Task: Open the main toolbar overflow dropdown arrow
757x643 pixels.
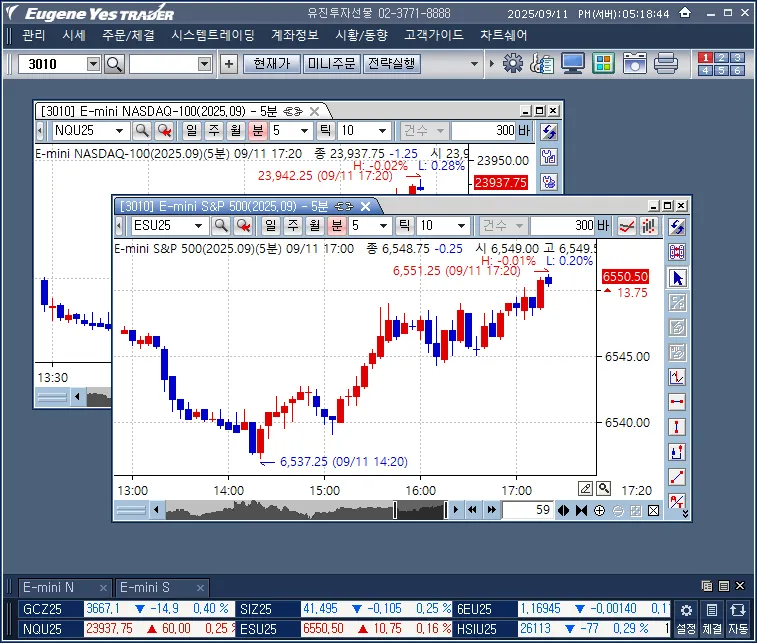Action: click(x=474, y=64)
